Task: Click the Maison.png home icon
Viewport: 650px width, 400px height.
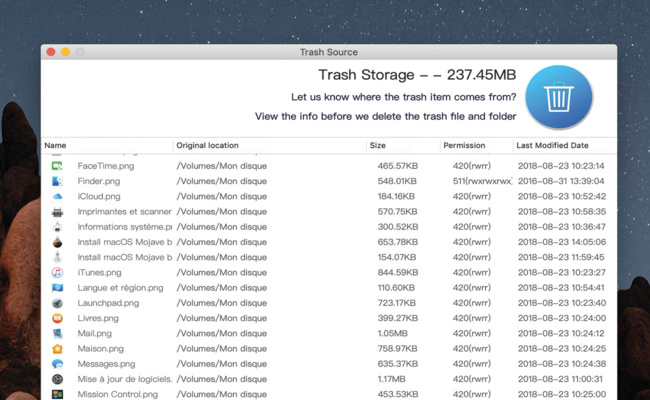Action: [x=58, y=348]
